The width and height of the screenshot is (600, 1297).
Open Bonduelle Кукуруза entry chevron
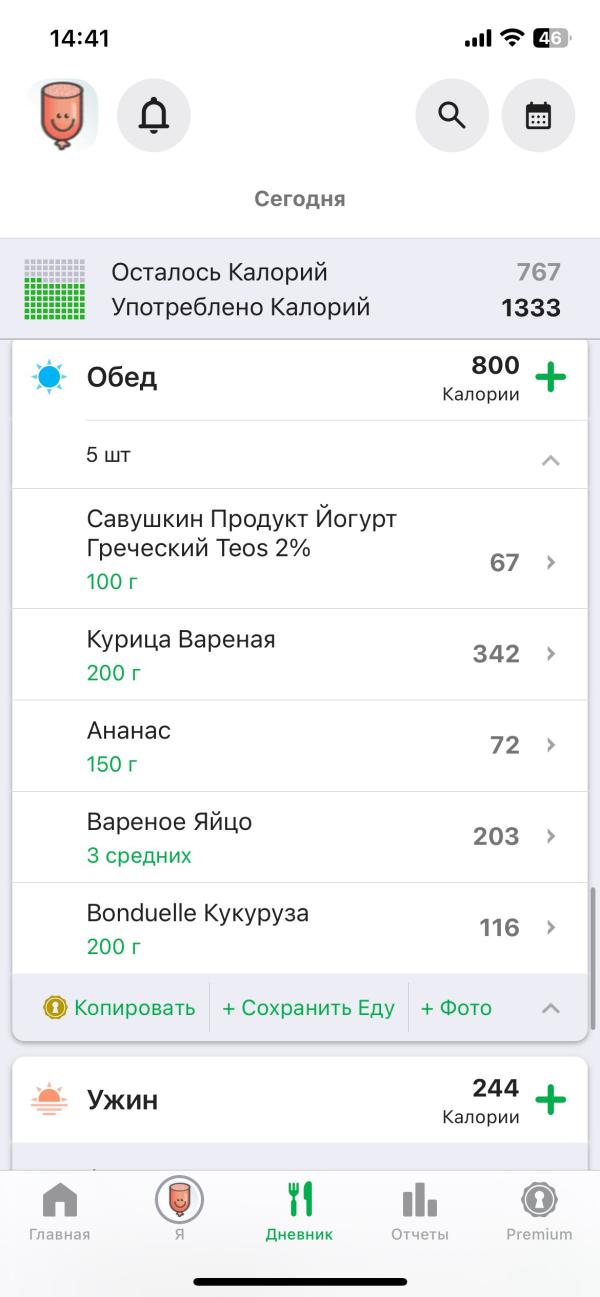tap(550, 928)
